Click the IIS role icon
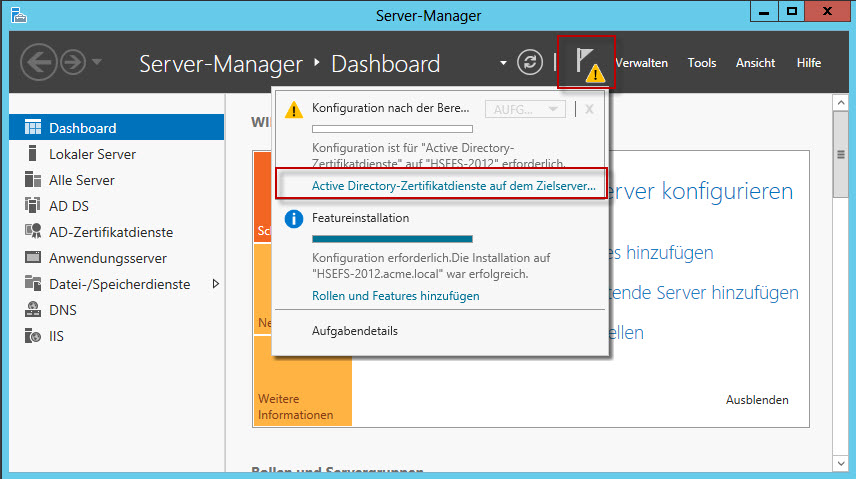Viewport: 856px width, 479px height. pos(33,335)
